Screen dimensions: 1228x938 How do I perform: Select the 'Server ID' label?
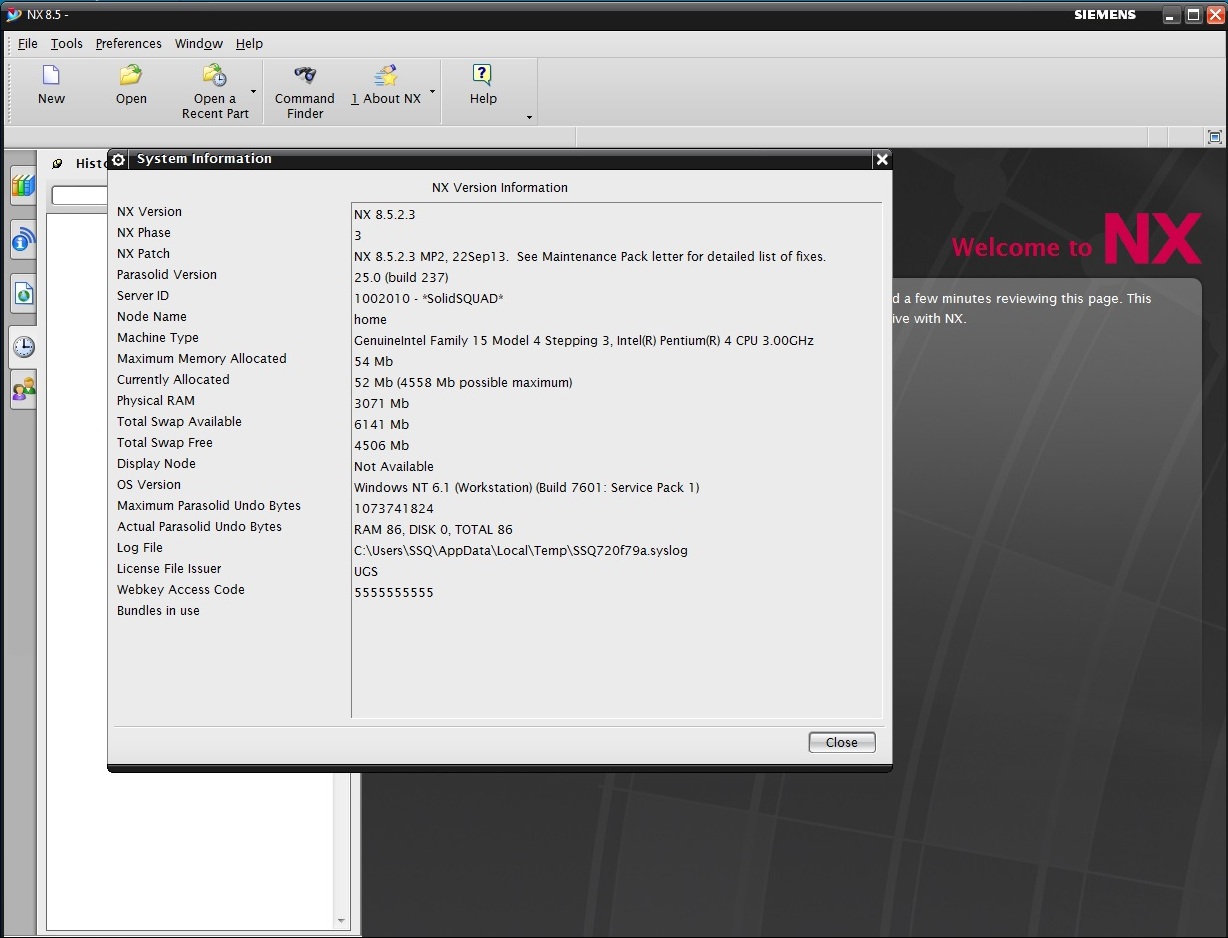143,295
